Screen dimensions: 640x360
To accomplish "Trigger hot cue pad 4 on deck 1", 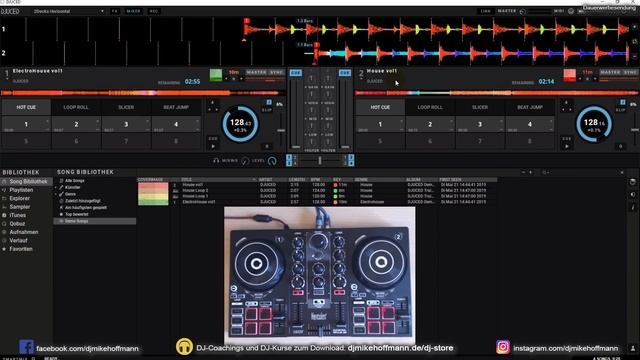I will [176, 124].
